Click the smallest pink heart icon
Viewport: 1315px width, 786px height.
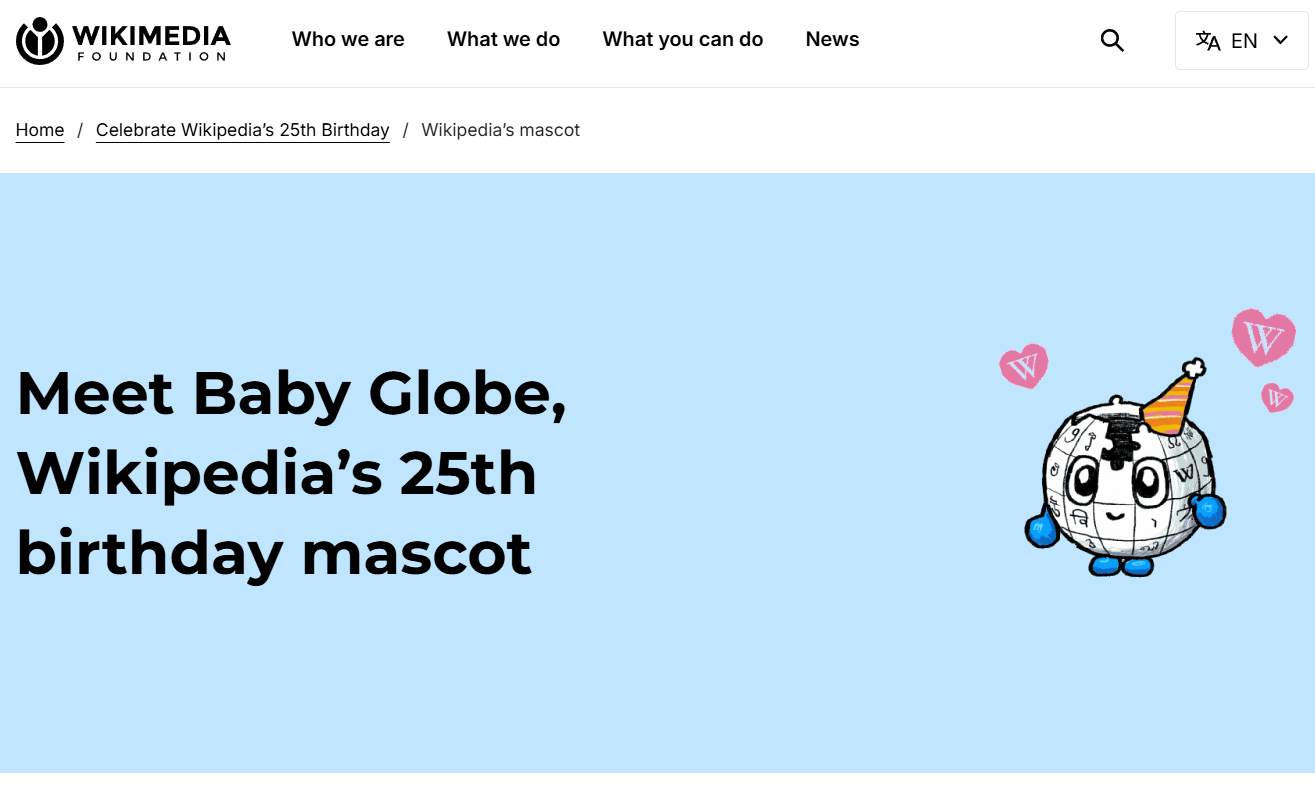(x=1277, y=397)
